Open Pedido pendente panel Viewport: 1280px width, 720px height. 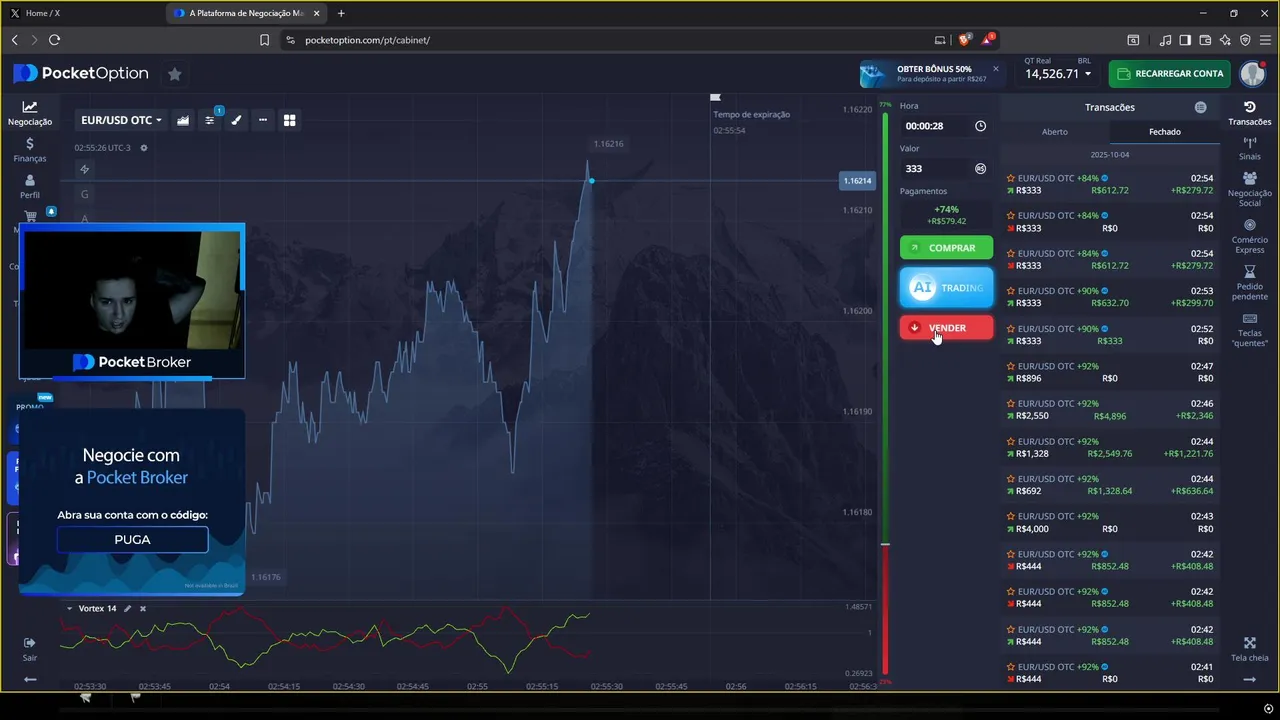pyautogui.click(x=1250, y=283)
